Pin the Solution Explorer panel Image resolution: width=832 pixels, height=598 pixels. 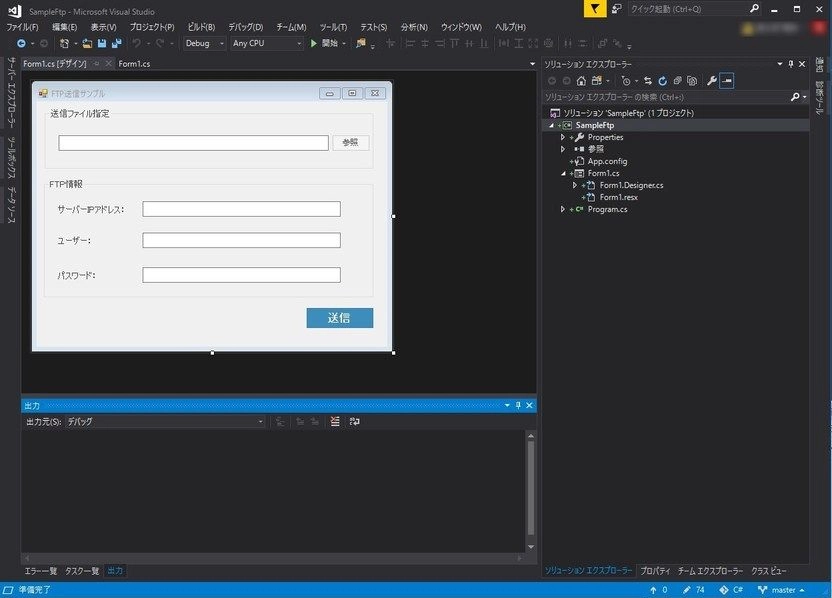(x=791, y=64)
